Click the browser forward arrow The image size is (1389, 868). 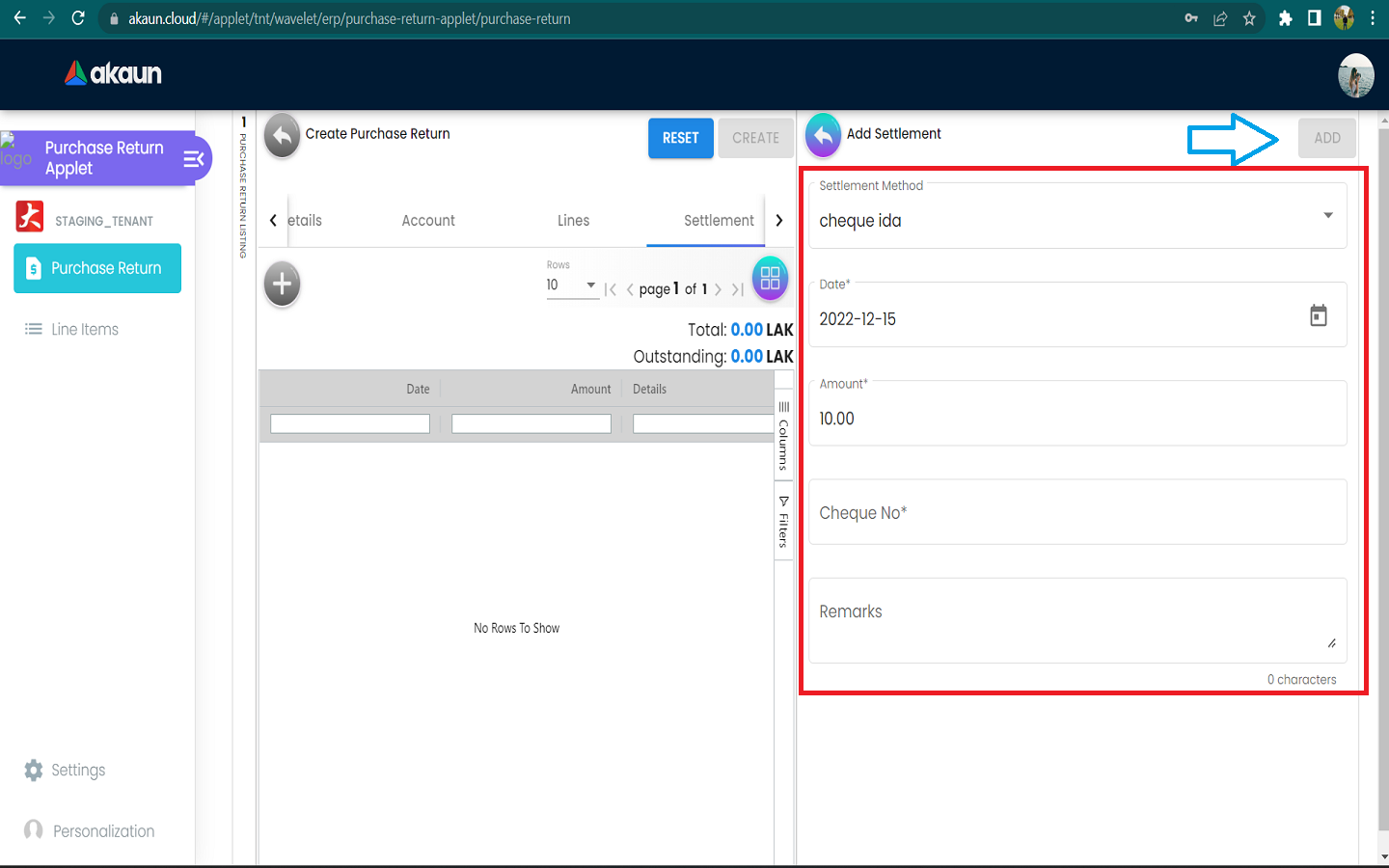[49, 18]
